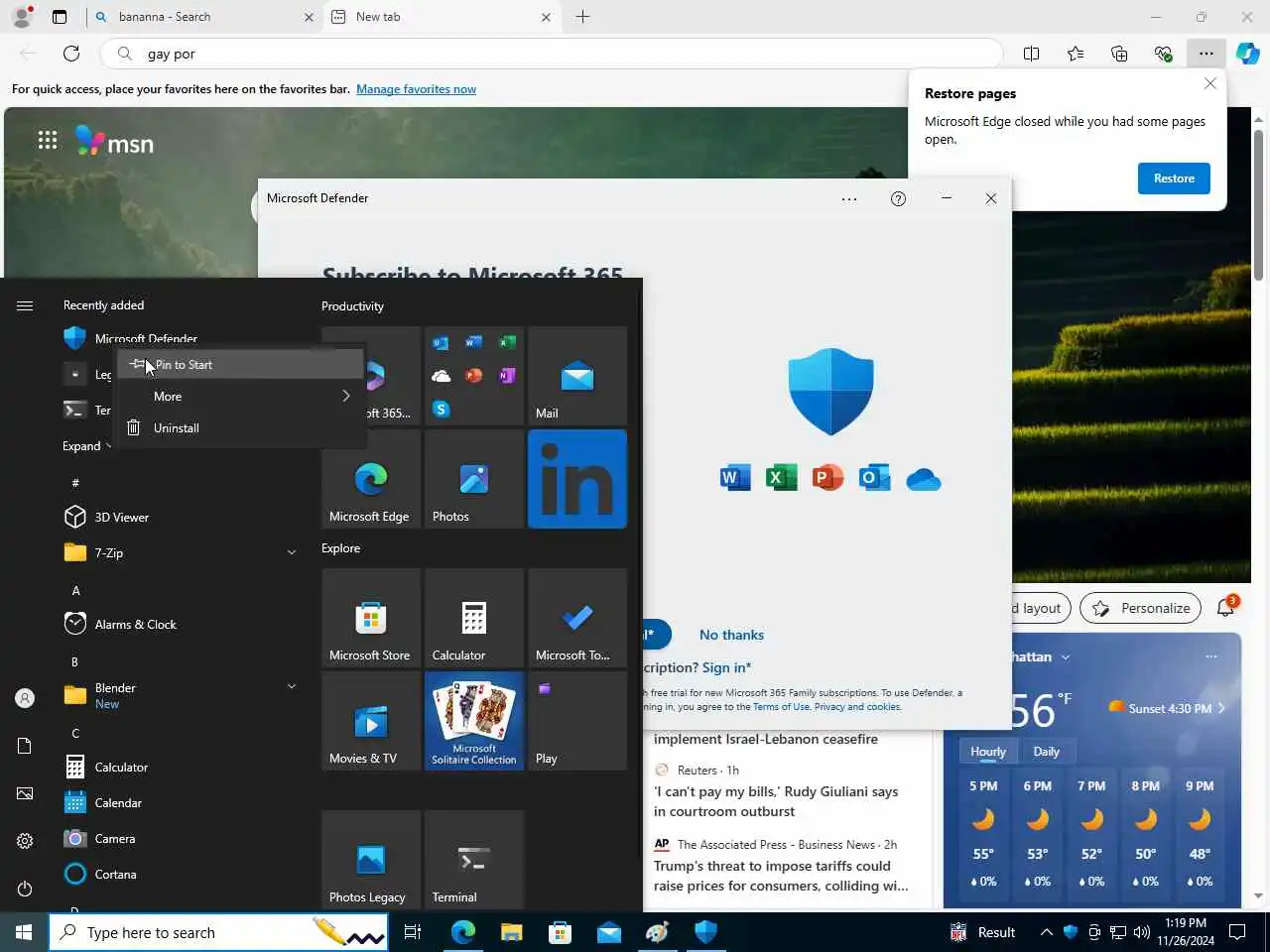Screen dimensions: 1270x952
Task: Open the Microsoft Edge tile in Start
Action: [x=371, y=479]
